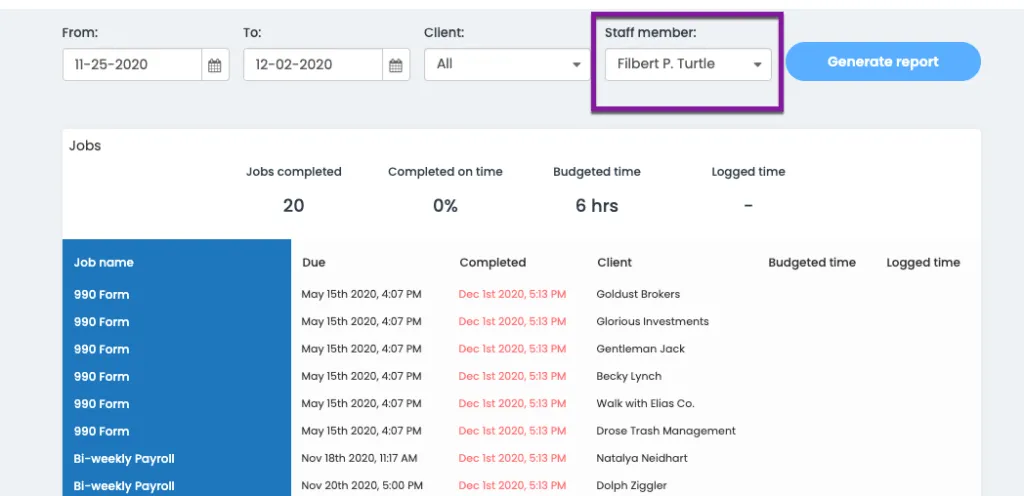Click due date Nov 18th 2020, 11:17 AM

pyautogui.click(x=359, y=459)
